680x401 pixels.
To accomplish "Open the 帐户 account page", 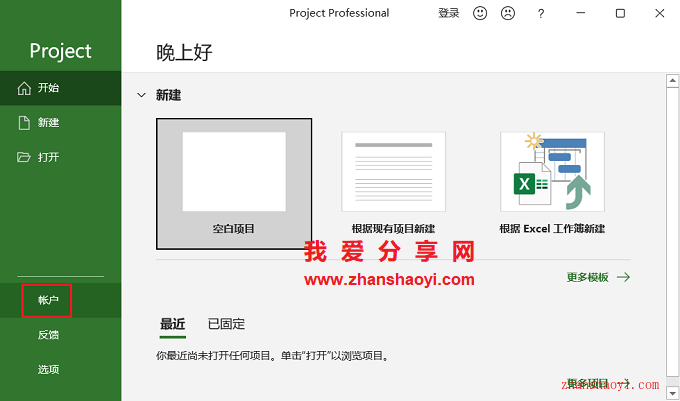I will [x=60, y=300].
